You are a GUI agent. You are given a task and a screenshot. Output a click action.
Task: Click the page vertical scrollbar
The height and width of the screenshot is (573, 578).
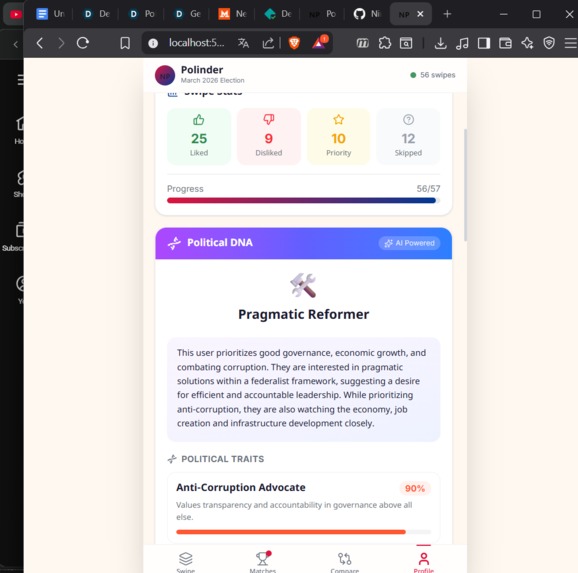pyautogui.click(x=465, y=184)
